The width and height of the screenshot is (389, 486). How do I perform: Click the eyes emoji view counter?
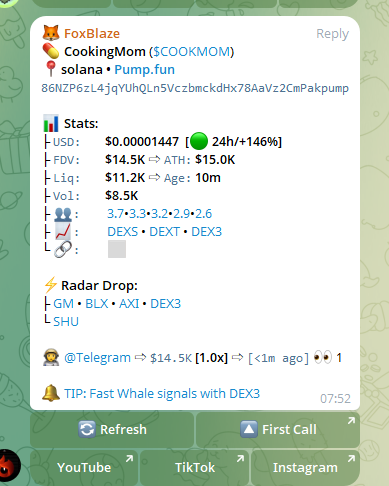tap(323, 357)
